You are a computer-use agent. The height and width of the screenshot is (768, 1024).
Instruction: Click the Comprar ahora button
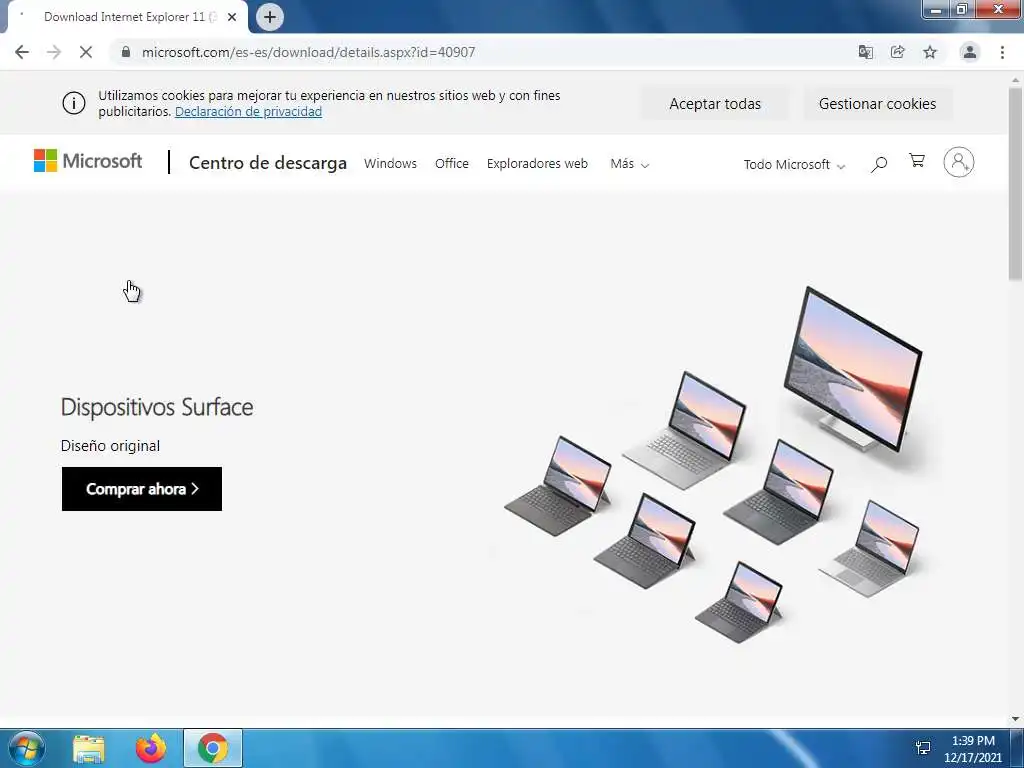pos(142,489)
